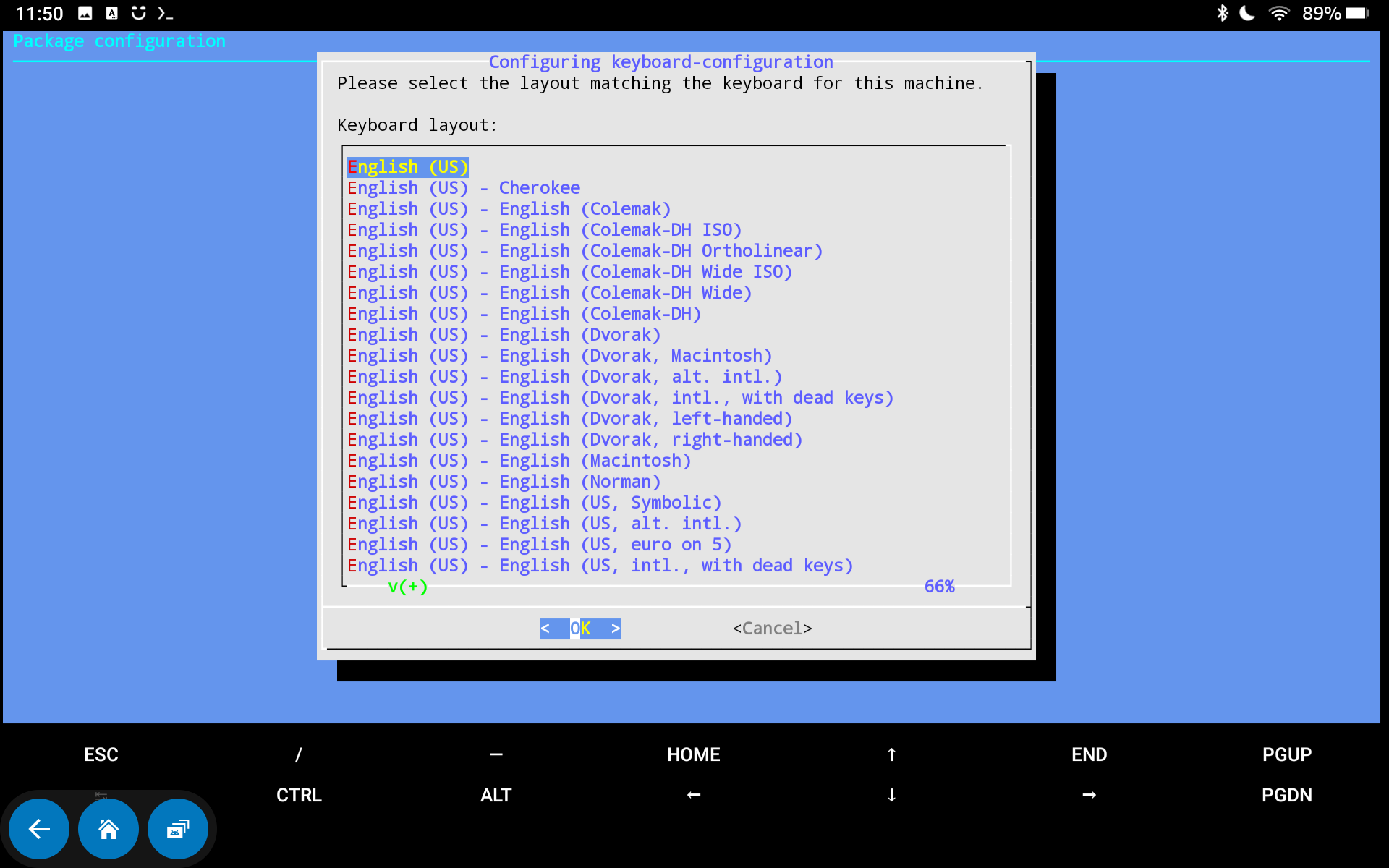This screenshot has height=868, width=1389.
Task: Select English (Colemak-DH ISO) layout
Action: click(545, 230)
